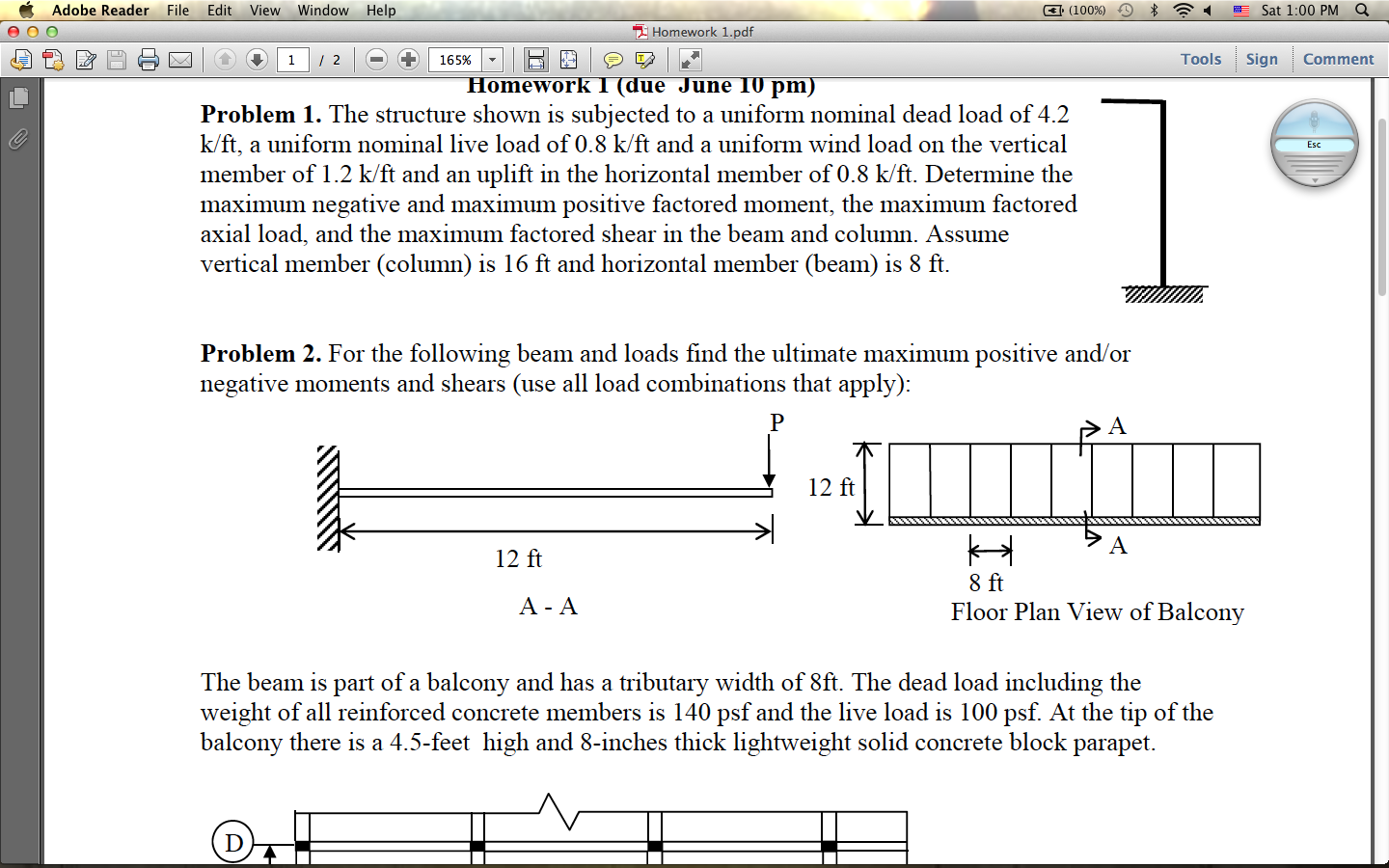This screenshot has width=1389, height=868.
Task: Enable full screen mode with the fullscreen icon
Action: [689, 59]
